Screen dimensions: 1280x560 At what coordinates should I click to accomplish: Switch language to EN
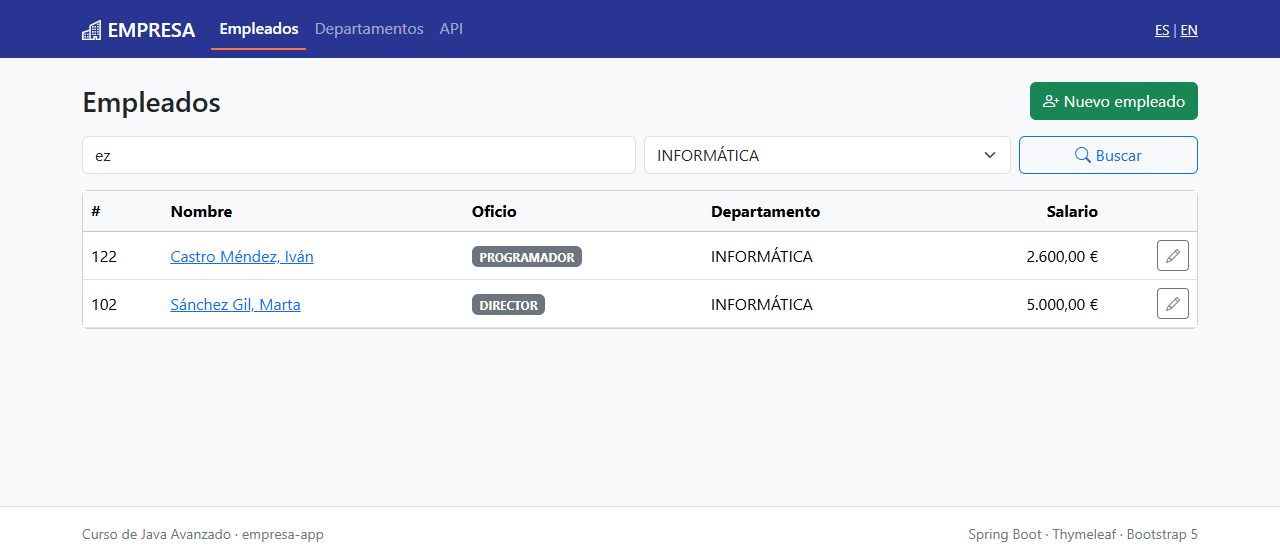click(x=1189, y=30)
